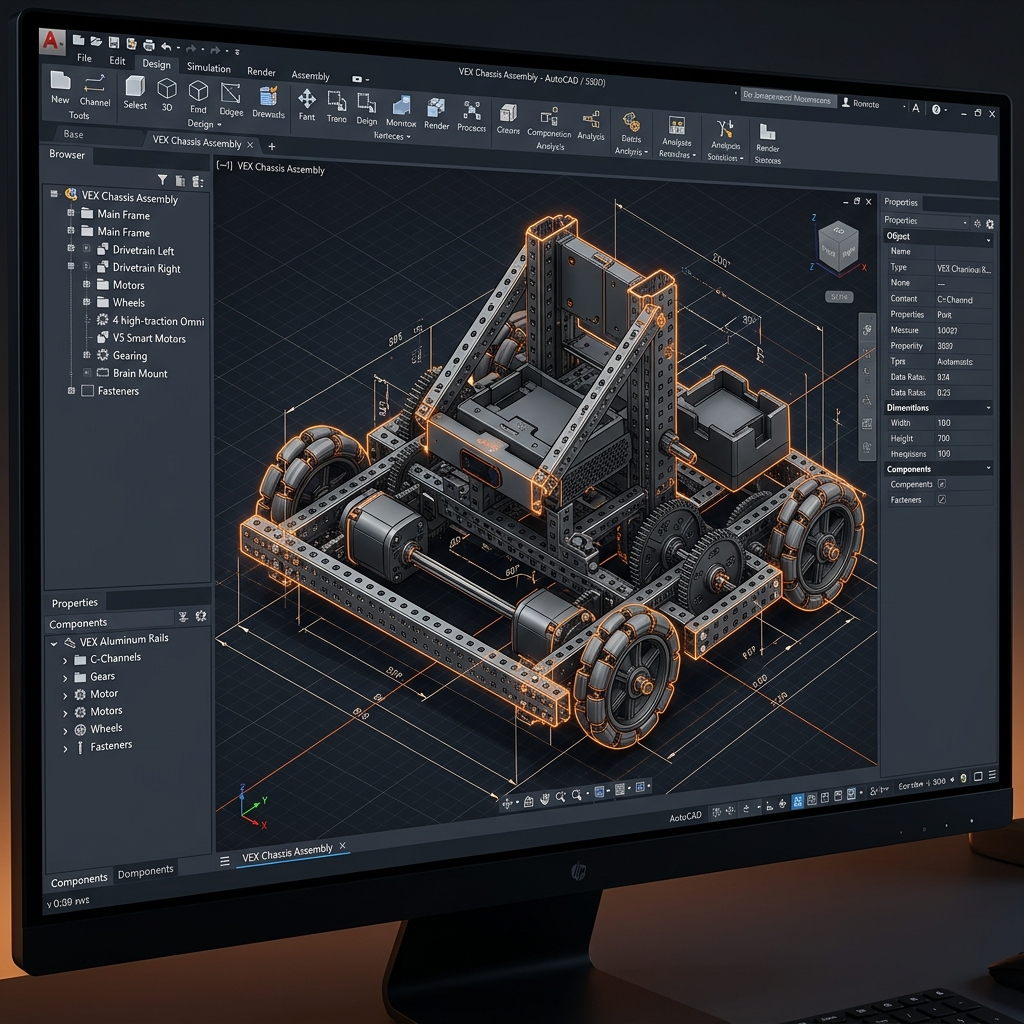Expand the C-Channels folder
The image size is (1024, 1024).
point(65,660)
